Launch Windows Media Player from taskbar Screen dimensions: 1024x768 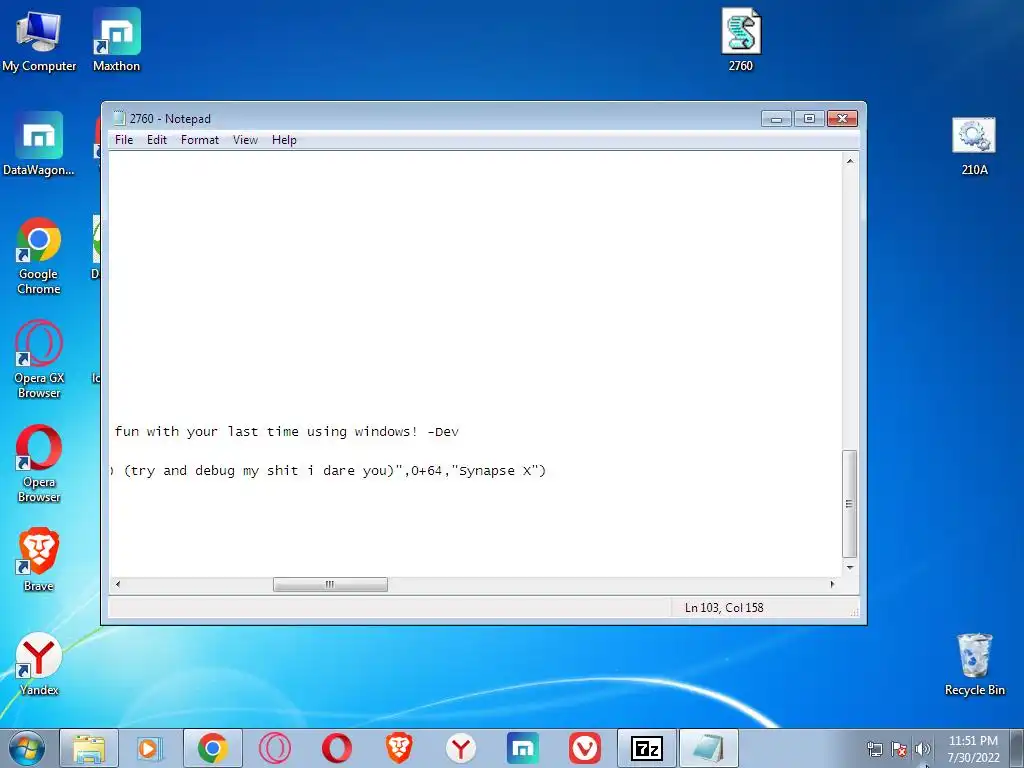(x=150, y=748)
